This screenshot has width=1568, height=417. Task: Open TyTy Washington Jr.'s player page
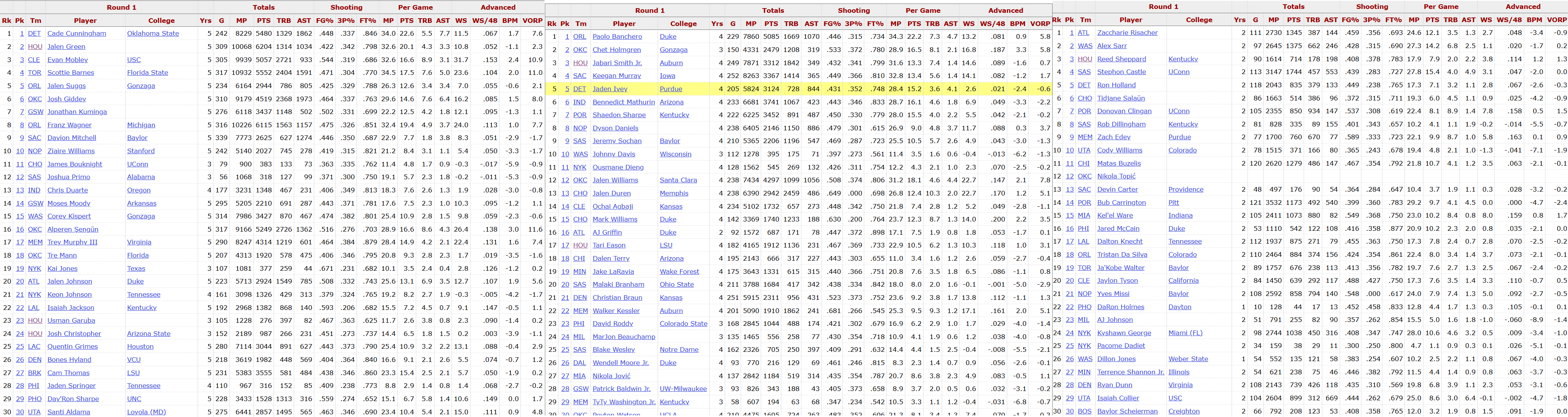[624, 402]
